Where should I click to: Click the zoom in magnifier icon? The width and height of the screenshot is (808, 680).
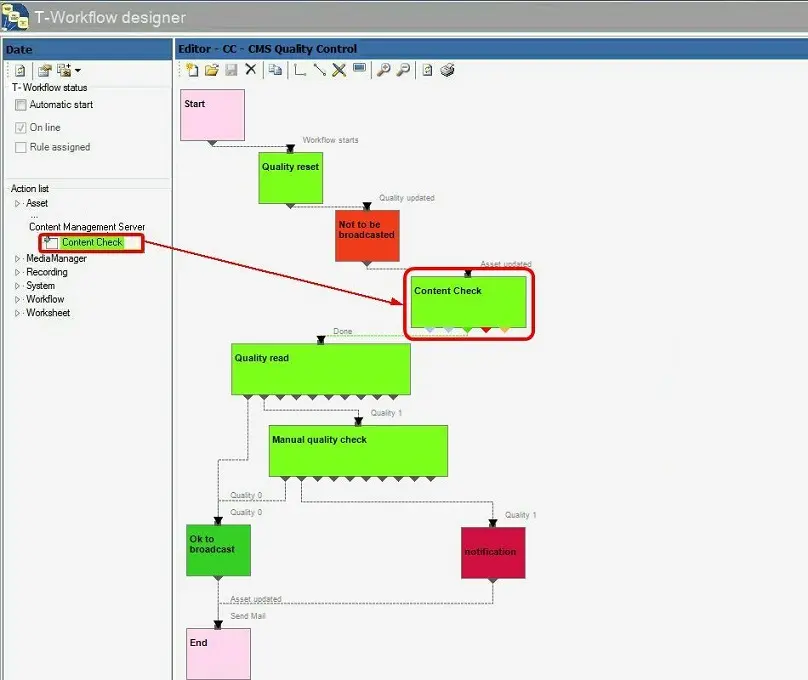[x=382, y=70]
